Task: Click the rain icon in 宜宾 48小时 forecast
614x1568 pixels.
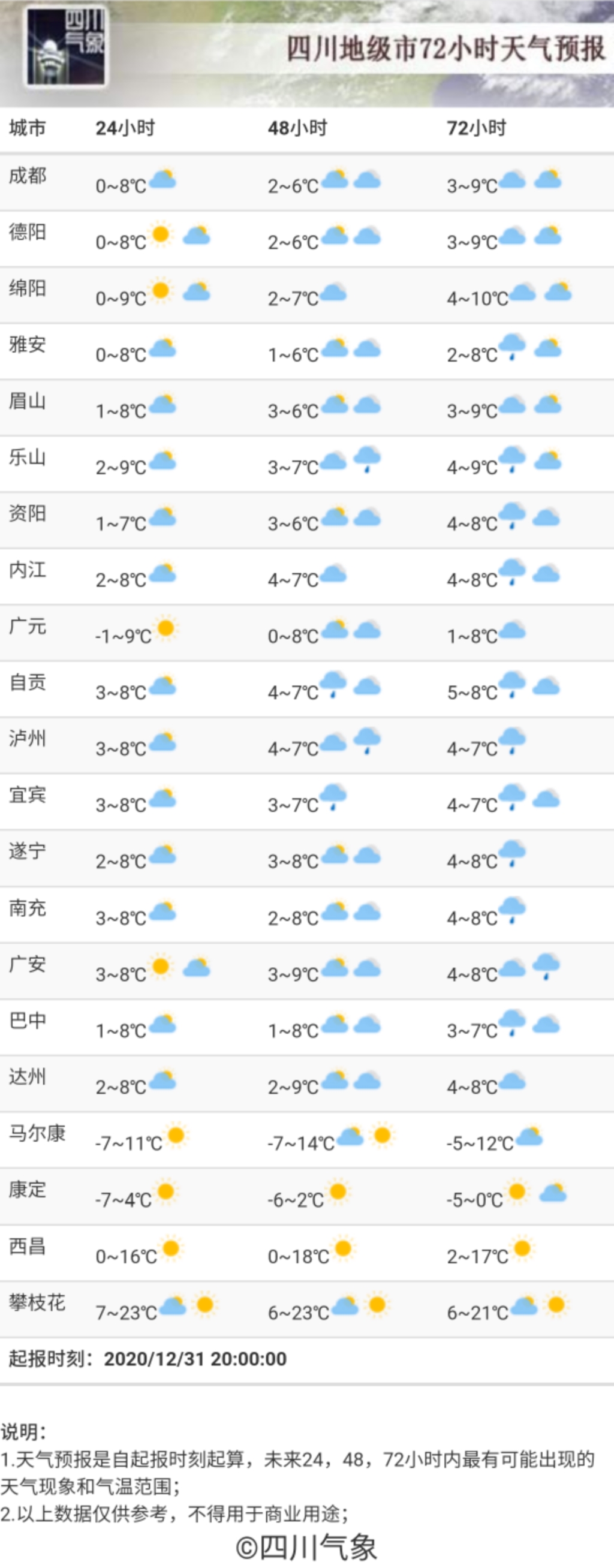Action: point(333,797)
